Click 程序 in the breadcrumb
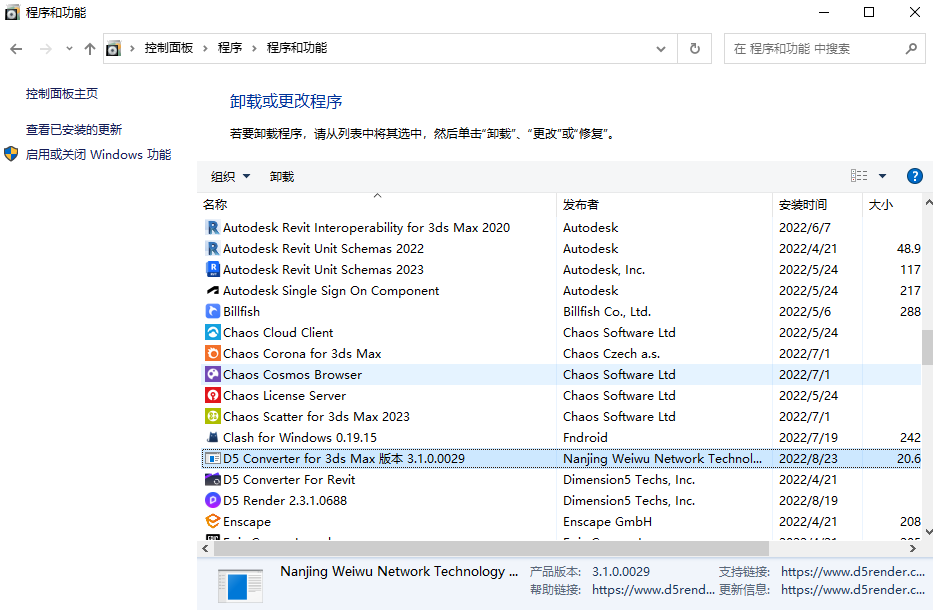 [x=230, y=48]
